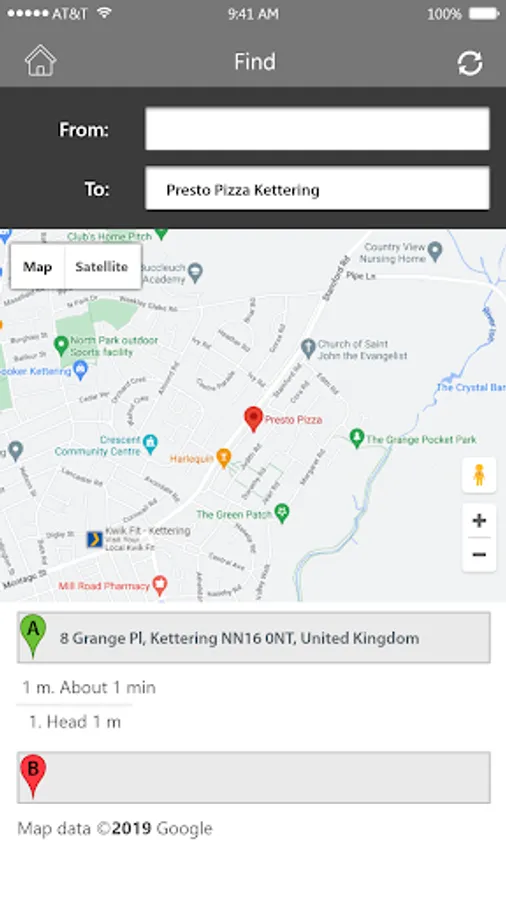Tap Crescent Community Centre marker
Image resolution: width=506 pixels, height=900 pixels.
150,445
